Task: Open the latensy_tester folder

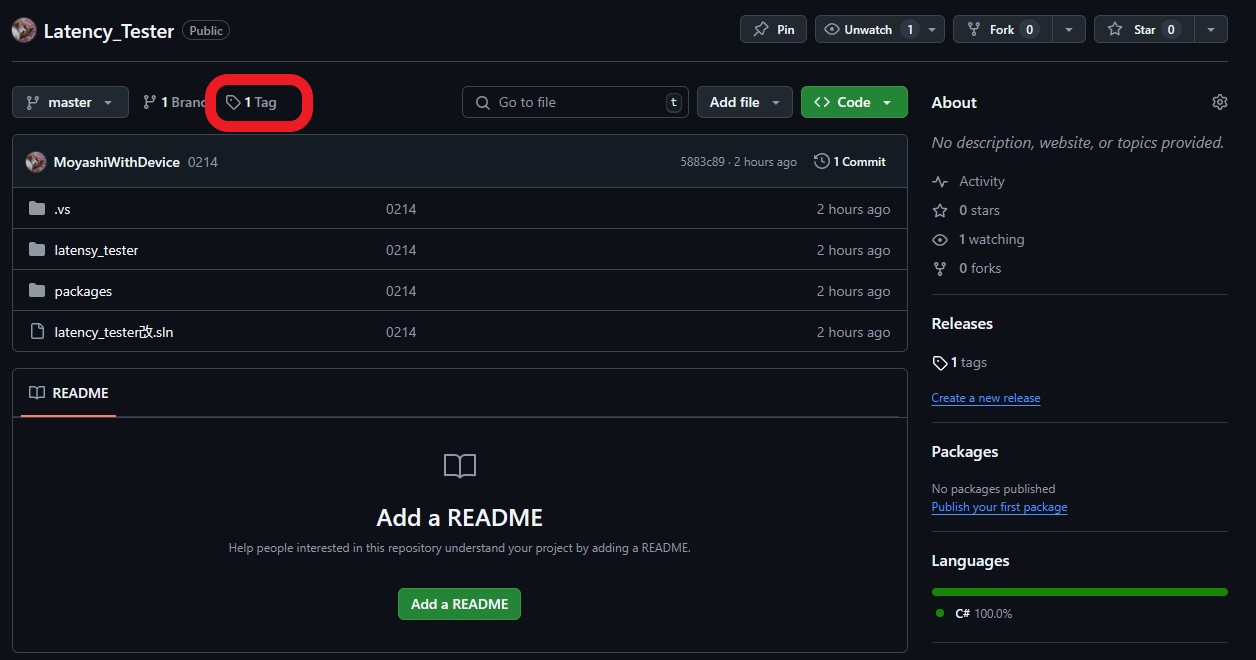Action: (x=96, y=250)
